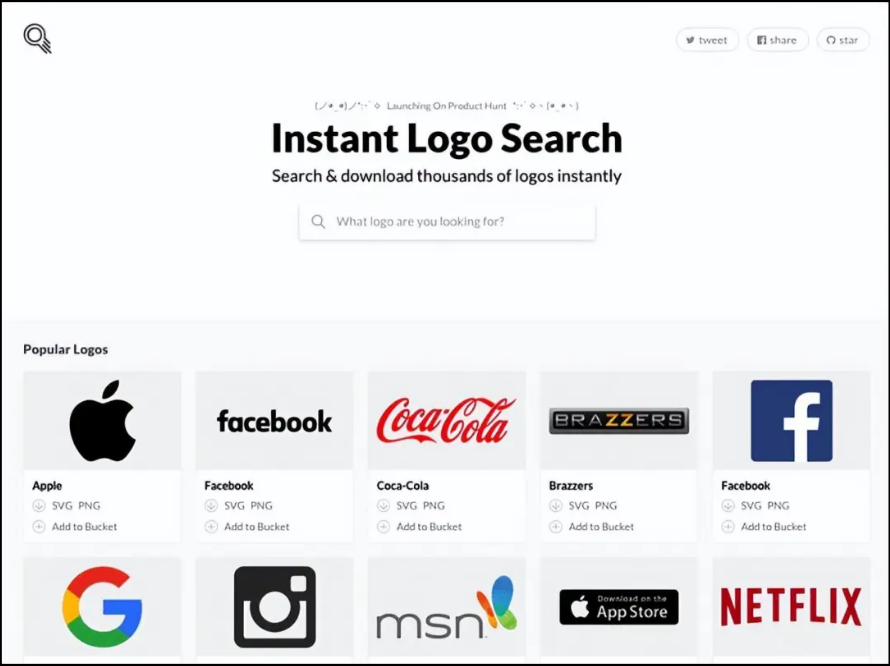The width and height of the screenshot is (890, 666).
Task: Download Apple logo as SVG
Action: point(62,505)
